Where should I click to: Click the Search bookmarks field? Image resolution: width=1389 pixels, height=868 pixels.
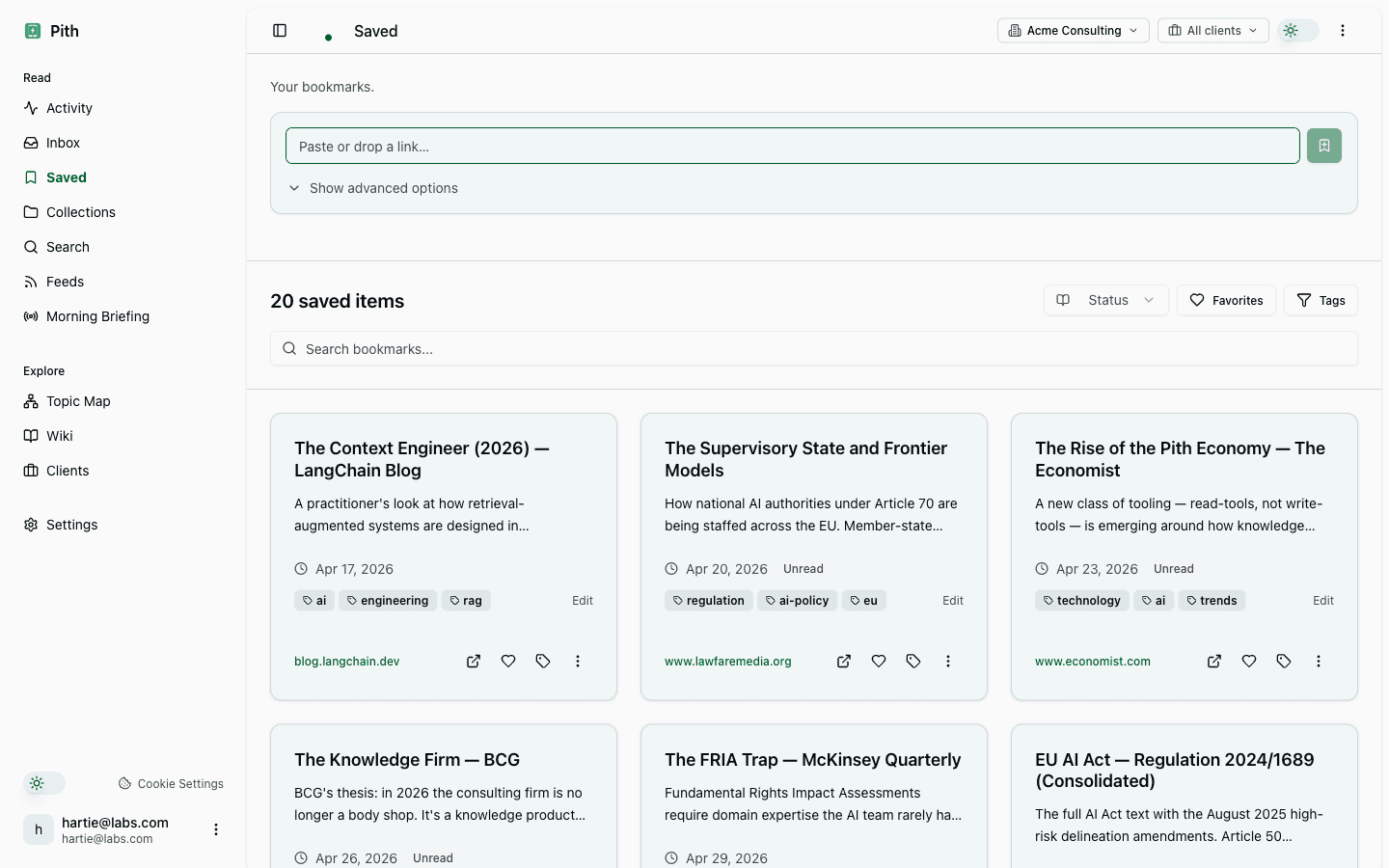point(814,348)
